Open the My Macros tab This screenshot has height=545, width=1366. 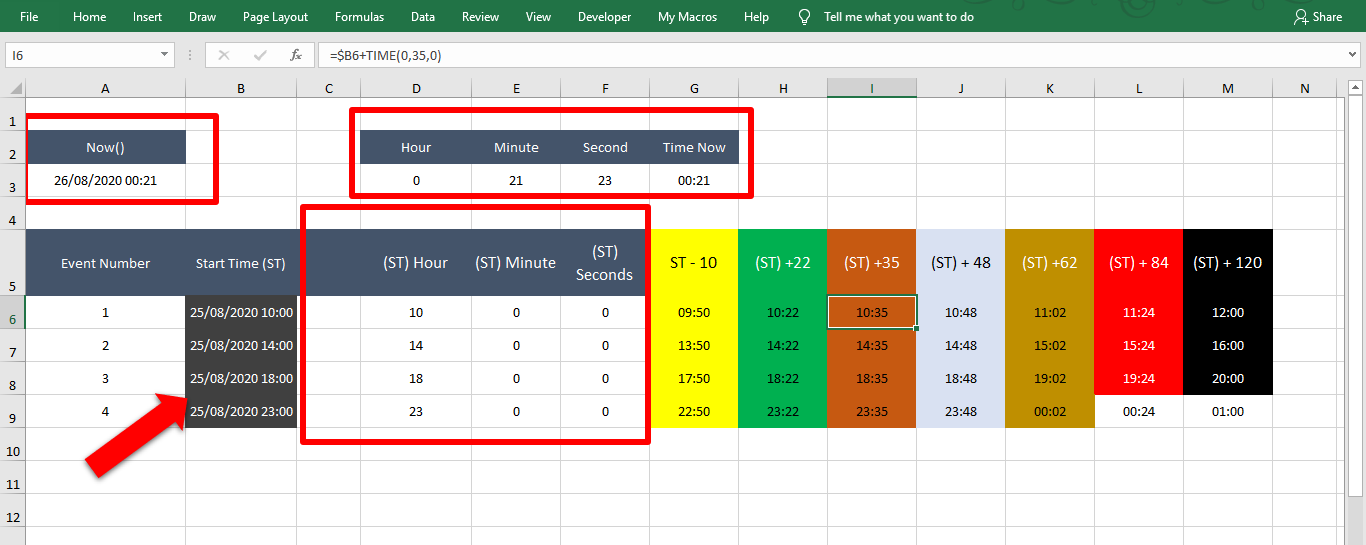point(687,17)
